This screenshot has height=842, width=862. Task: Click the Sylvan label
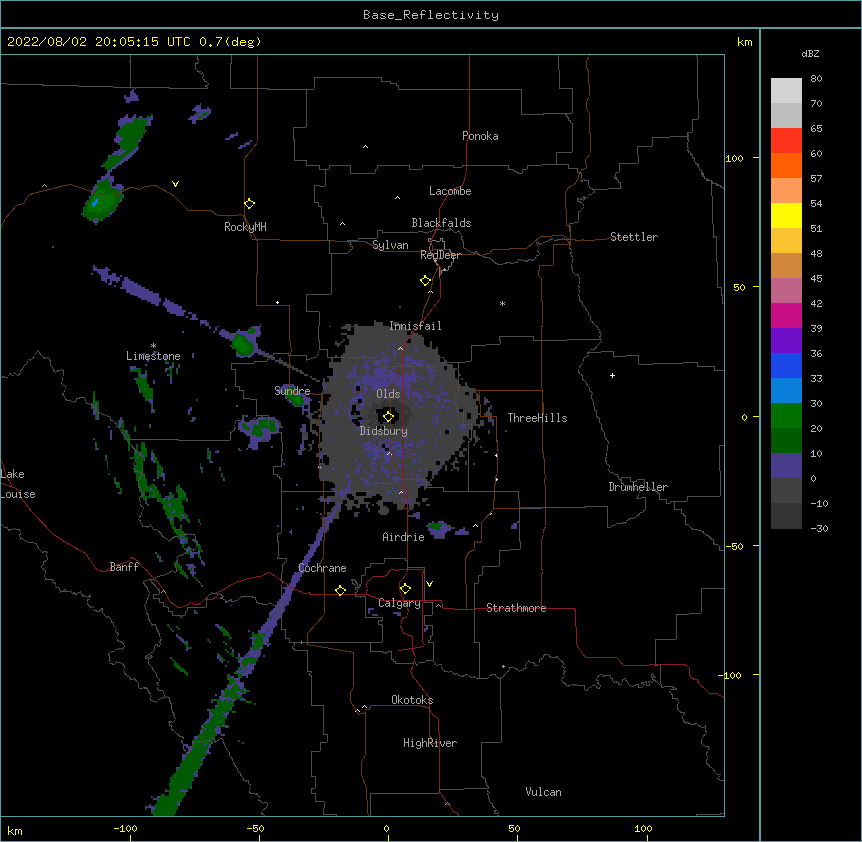(x=390, y=245)
